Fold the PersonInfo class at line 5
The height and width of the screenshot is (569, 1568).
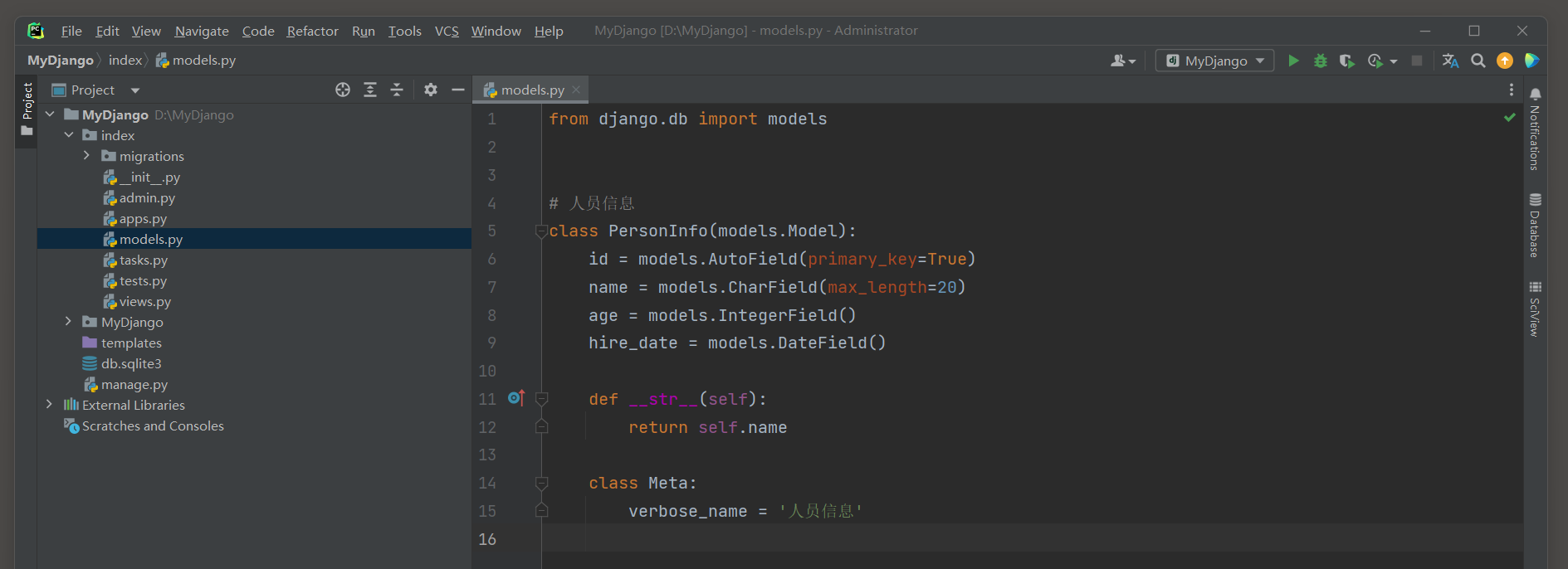click(x=541, y=231)
